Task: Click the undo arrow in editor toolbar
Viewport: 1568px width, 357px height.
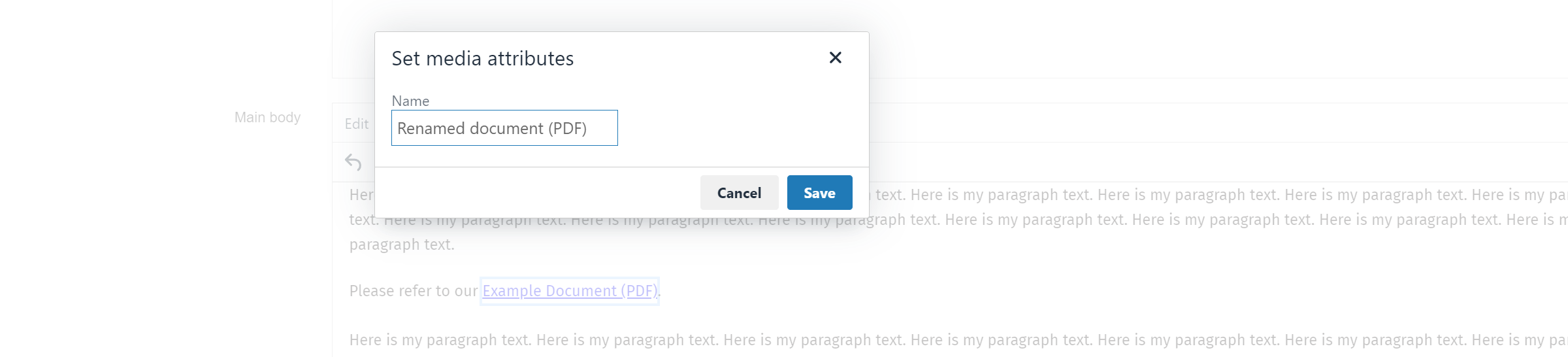Action: click(x=353, y=161)
